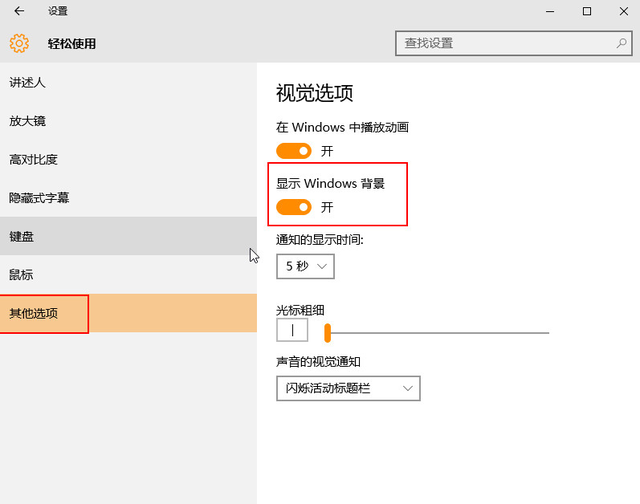This screenshot has width=640, height=504.
Task: Open the 鼠标 settings page
Action: pyautogui.click(x=22, y=274)
